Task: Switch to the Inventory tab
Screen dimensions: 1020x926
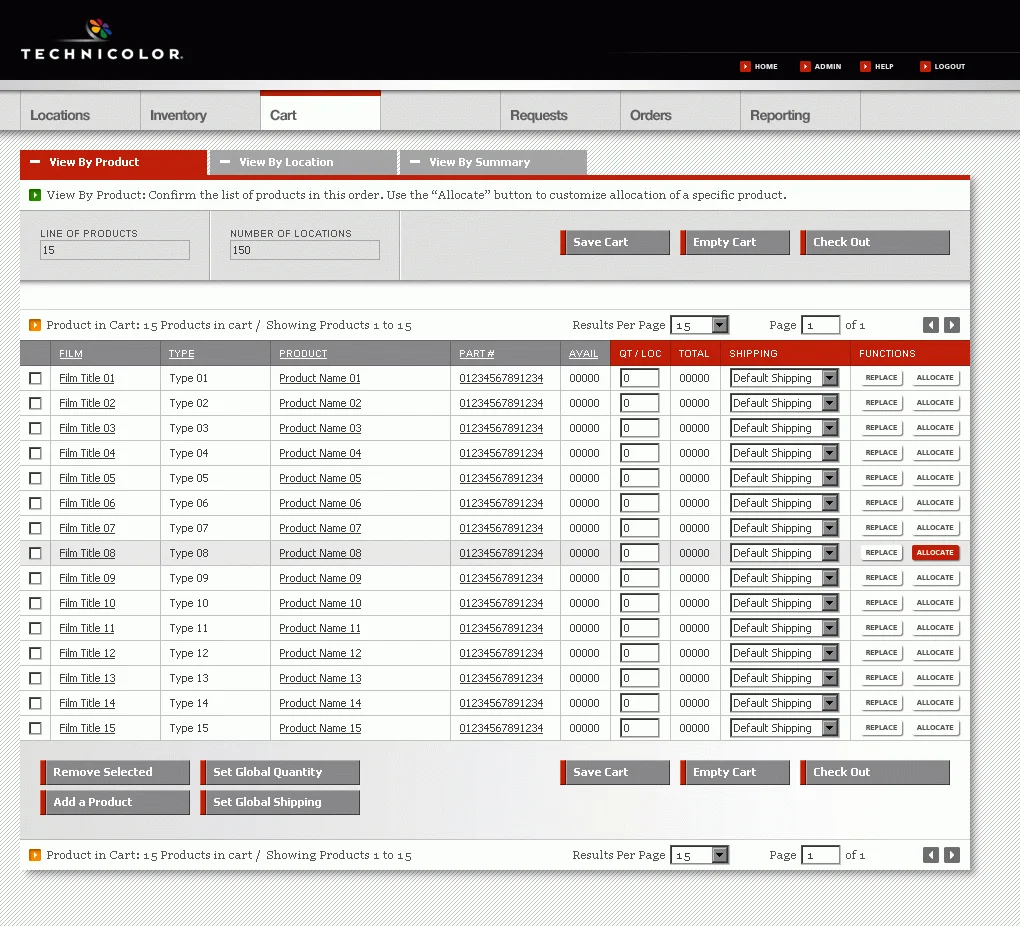Action: 200,111
